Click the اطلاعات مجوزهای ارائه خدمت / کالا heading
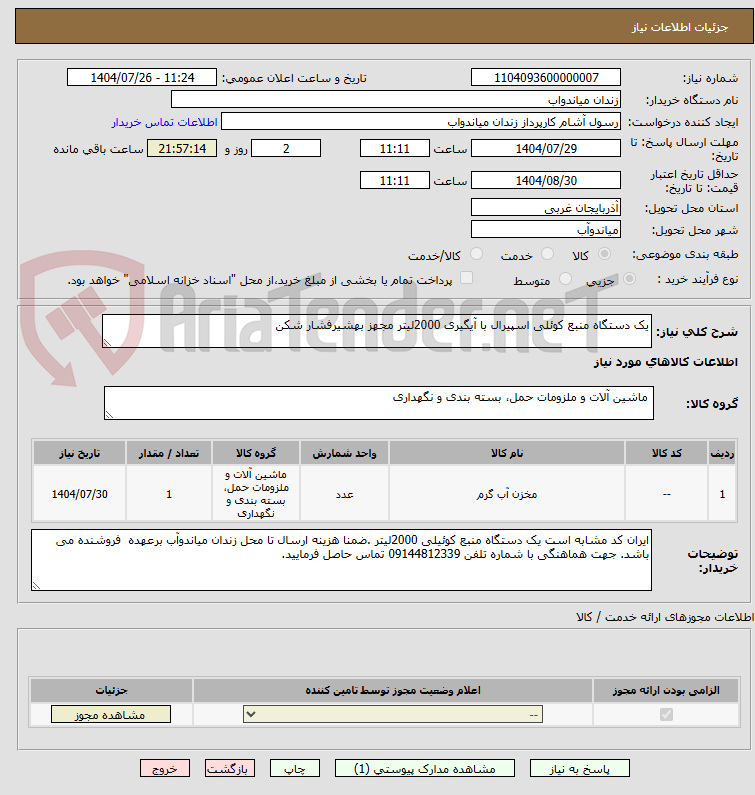This screenshot has height=795, width=755. click(665, 617)
